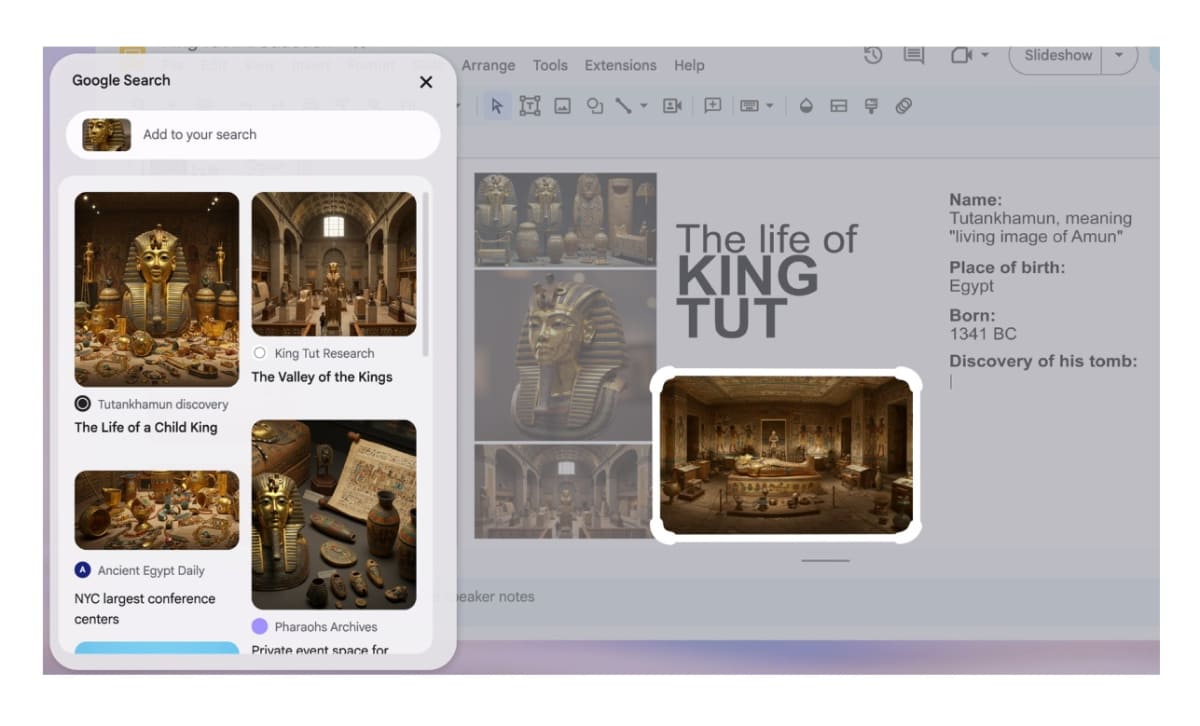Open The Valley of the Kings link
Viewport: 1200px width, 726px height.
point(322,377)
